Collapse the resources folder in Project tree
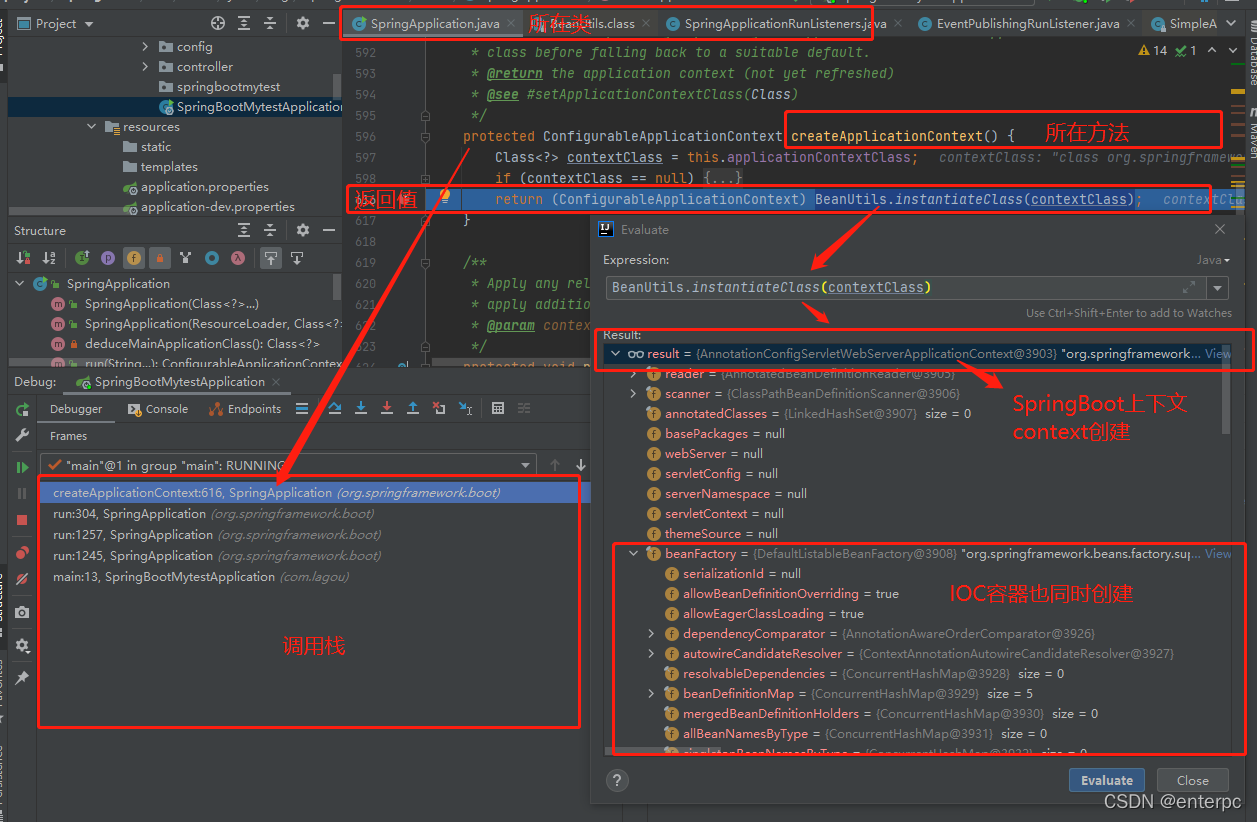This screenshot has width=1257, height=822. [91, 127]
